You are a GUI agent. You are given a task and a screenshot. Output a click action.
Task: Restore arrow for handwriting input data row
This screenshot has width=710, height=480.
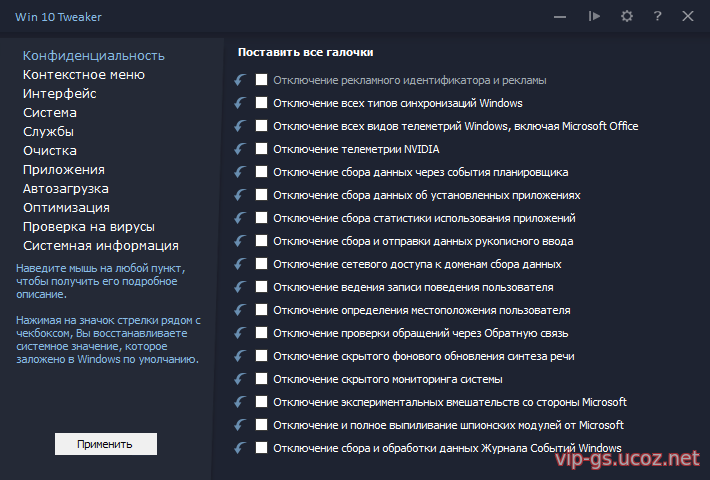(x=240, y=241)
